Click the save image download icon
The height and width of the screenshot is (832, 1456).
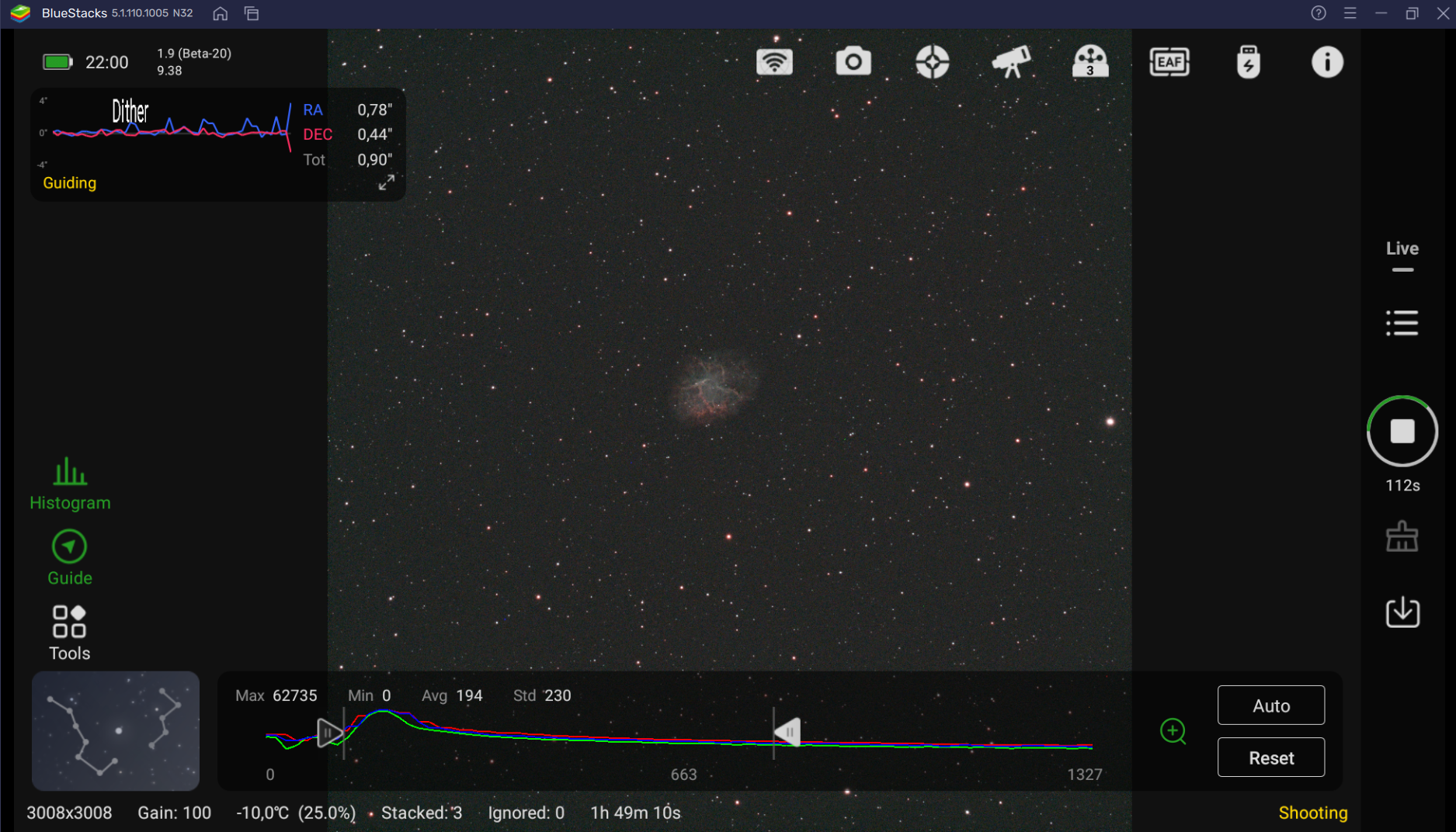click(x=1402, y=612)
